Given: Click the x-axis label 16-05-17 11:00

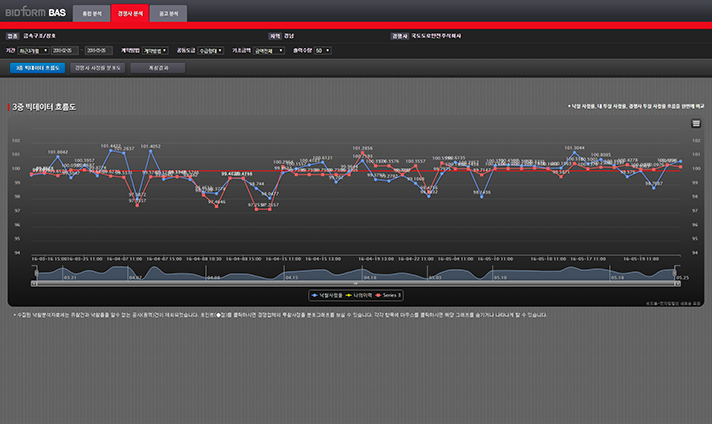Looking at the screenshot, I should pyautogui.click(x=588, y=259).
